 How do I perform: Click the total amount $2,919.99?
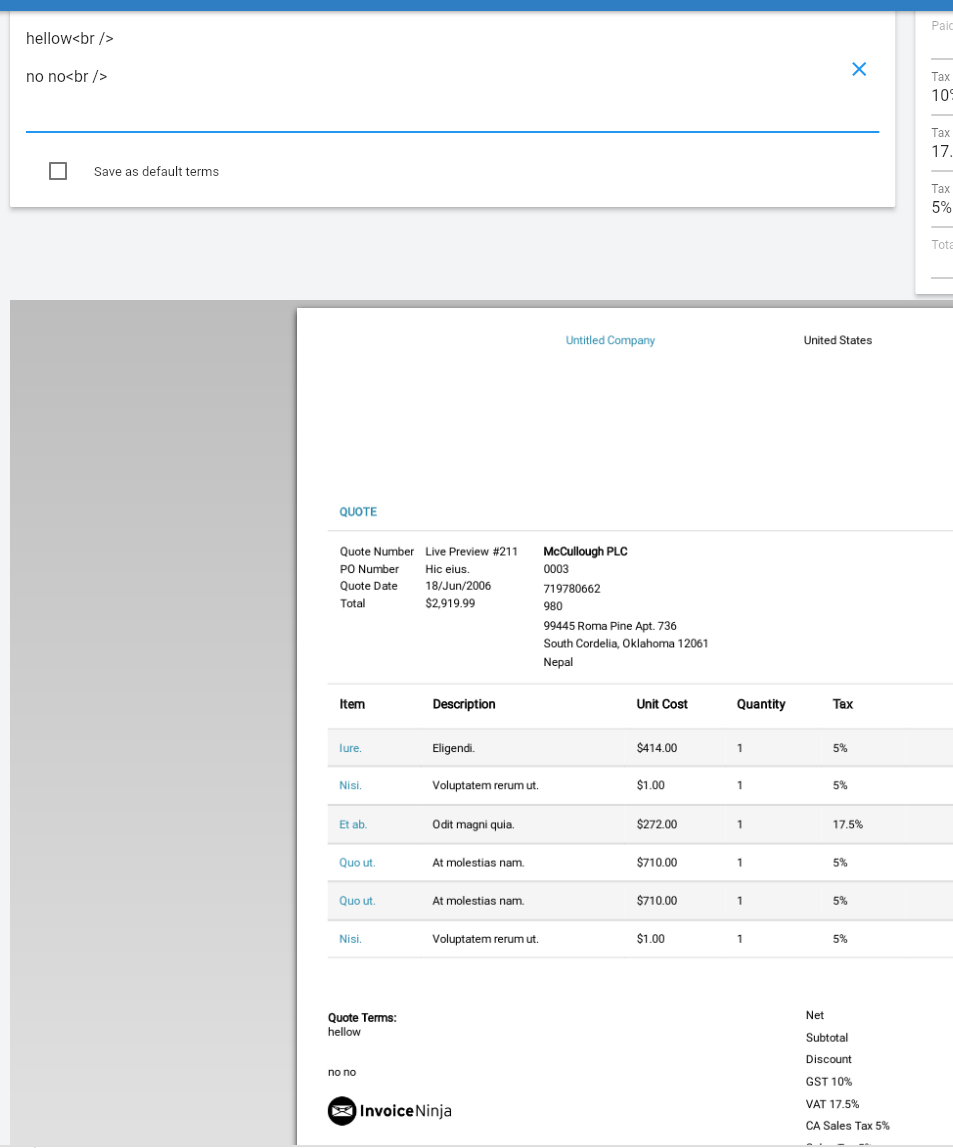pyautogui.click(x=450, y=603)
